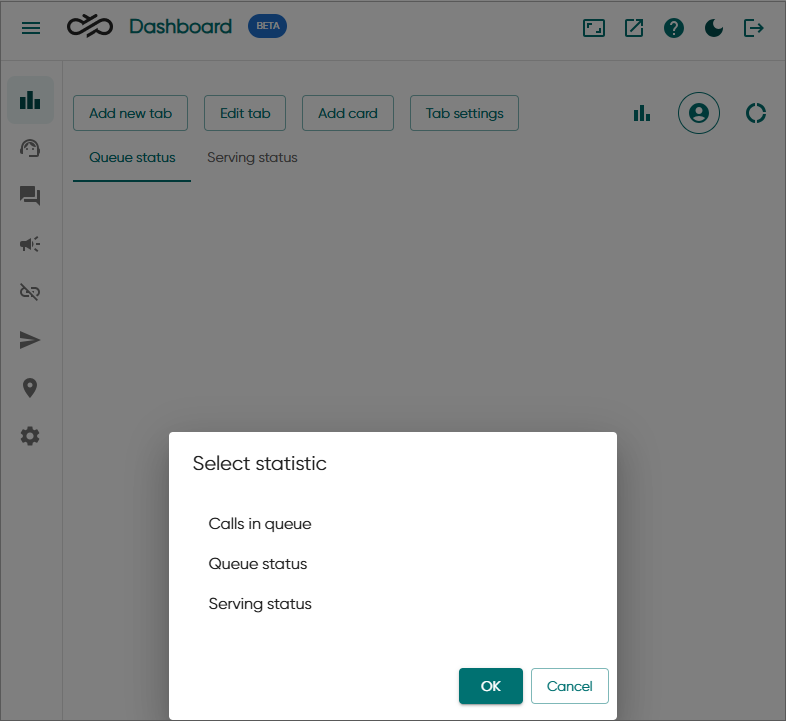786x721 pixels.
Task: Open the megaphone campaigns sidebar icon
Action: tap(30, 244)
